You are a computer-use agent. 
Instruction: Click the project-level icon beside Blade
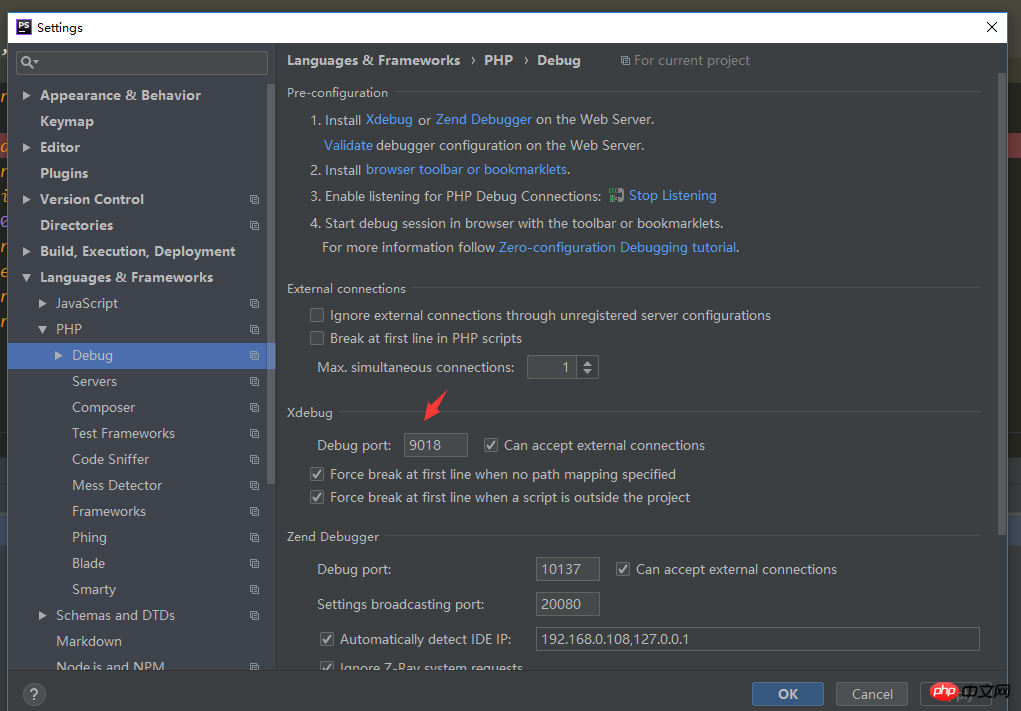[255, 564]
